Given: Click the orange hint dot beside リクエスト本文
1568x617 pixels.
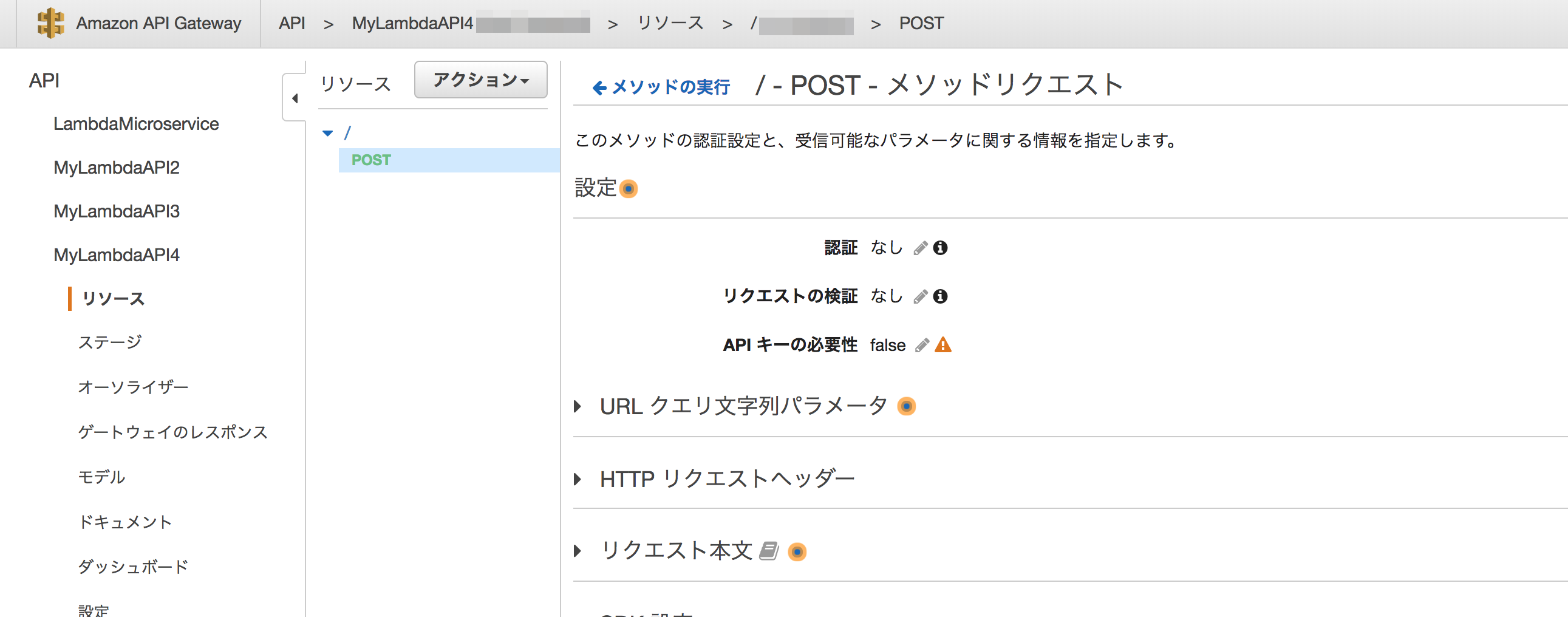Looking at the screenshot, I should [797, 551].
